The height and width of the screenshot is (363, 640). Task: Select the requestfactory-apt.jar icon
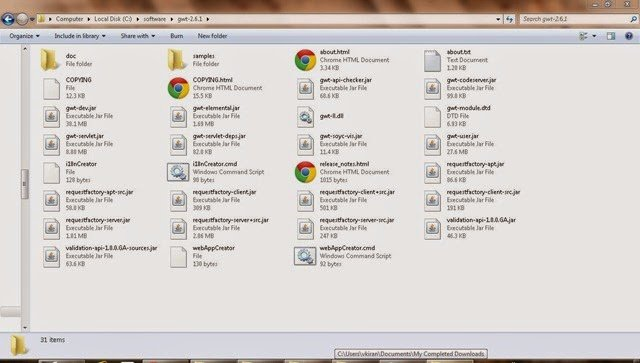(432, 173)
